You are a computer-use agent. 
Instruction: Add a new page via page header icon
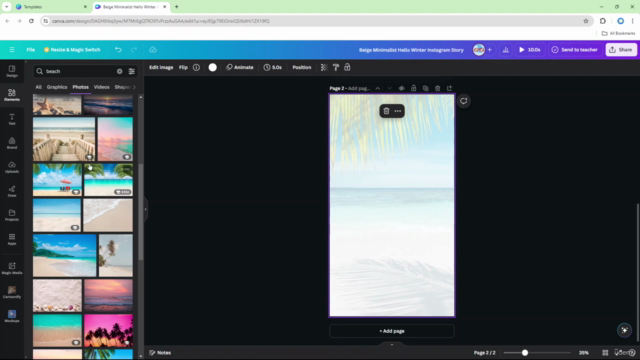449,88
